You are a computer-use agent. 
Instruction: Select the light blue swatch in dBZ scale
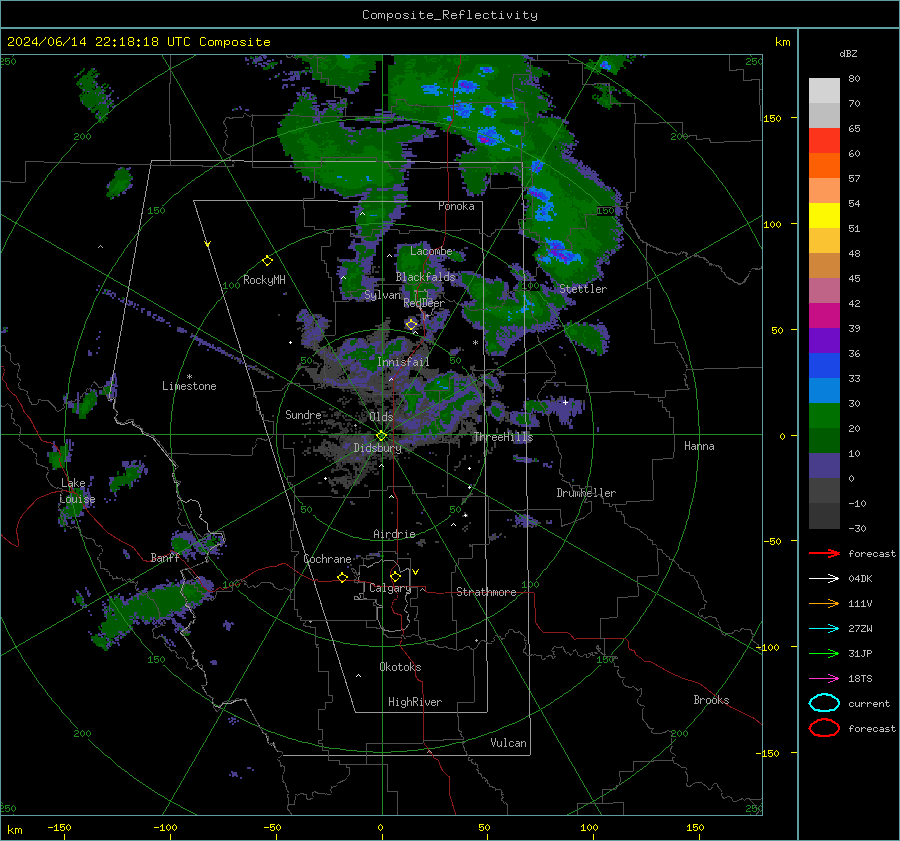[824, 390]
